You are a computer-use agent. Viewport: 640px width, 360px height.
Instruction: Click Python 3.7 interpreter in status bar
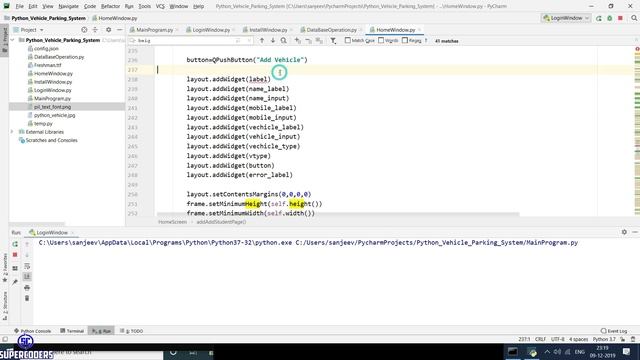pyautogui.click(x=604, y=340)
